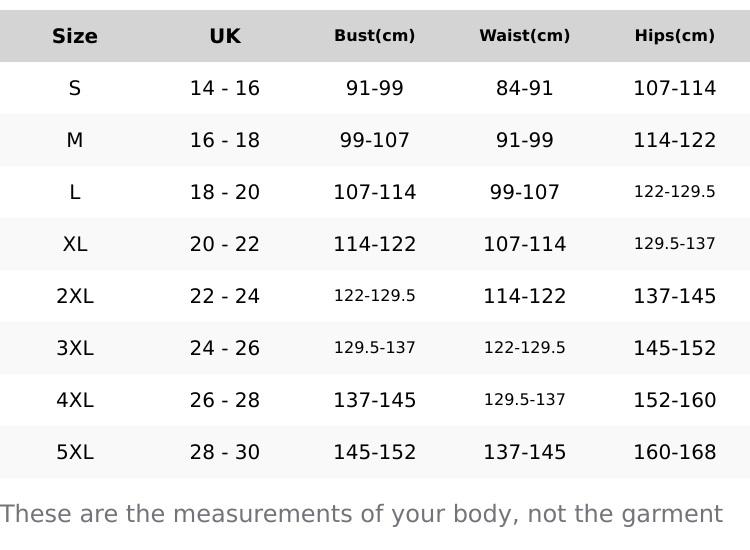
Task: Click waist value 122-129.5 in 3XL row
Action: pyautogui.click(x=525, y=348)
